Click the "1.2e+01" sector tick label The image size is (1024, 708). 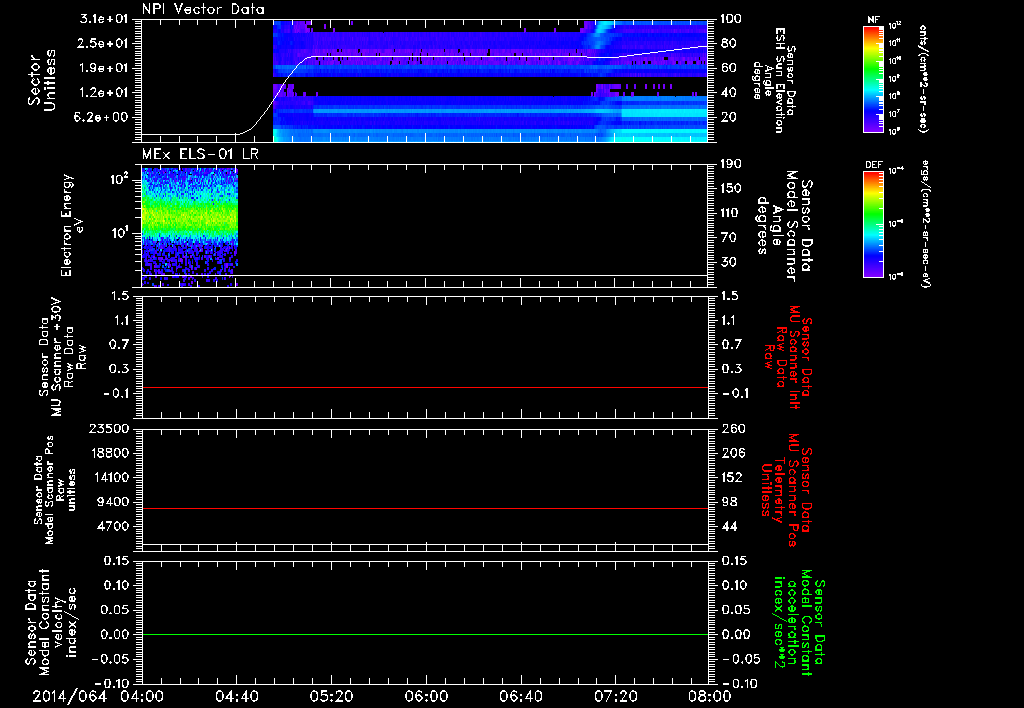coord(104,92)
